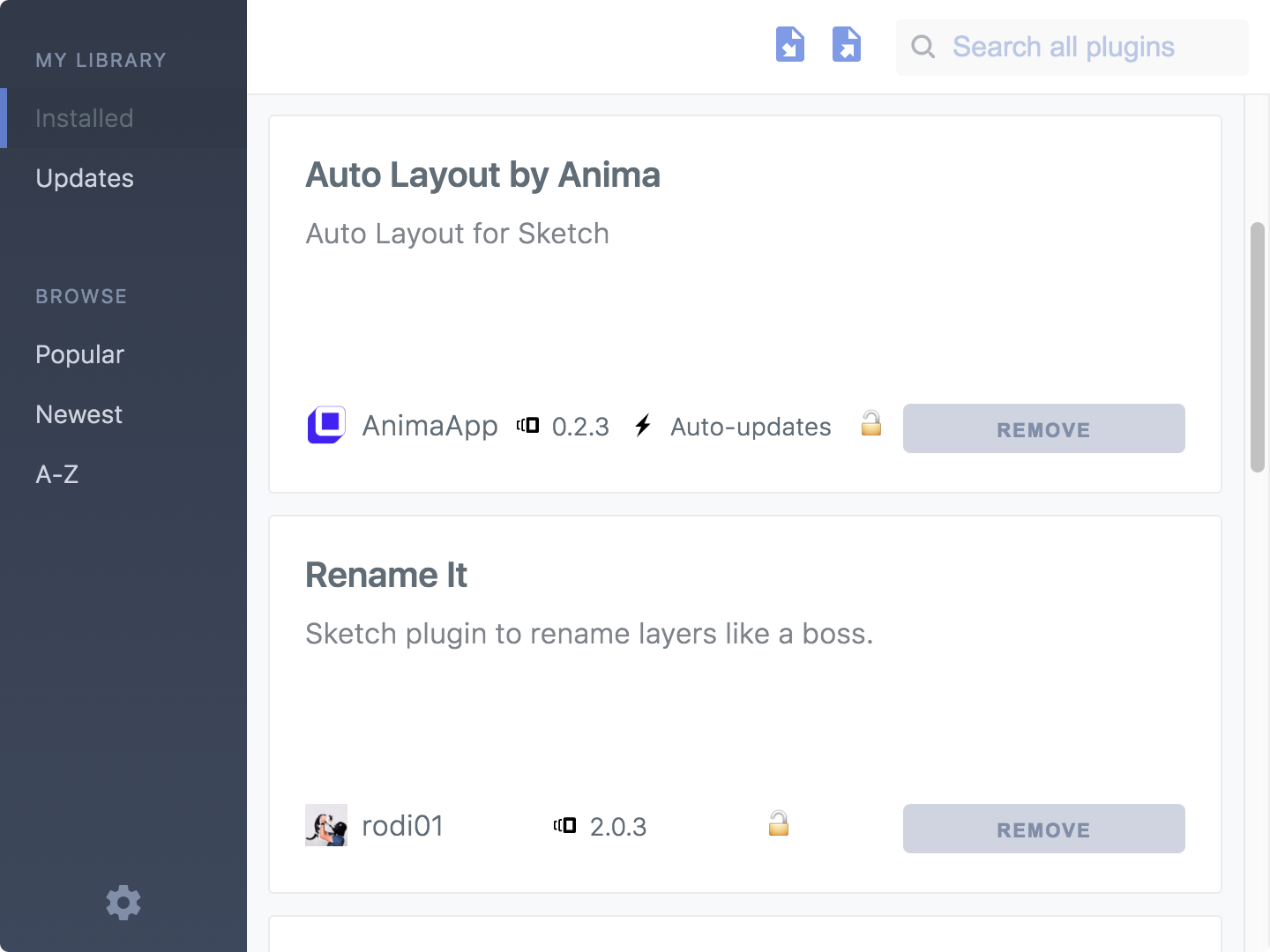Click the vertical scrollbar thumb

[x=1258, y=347]
